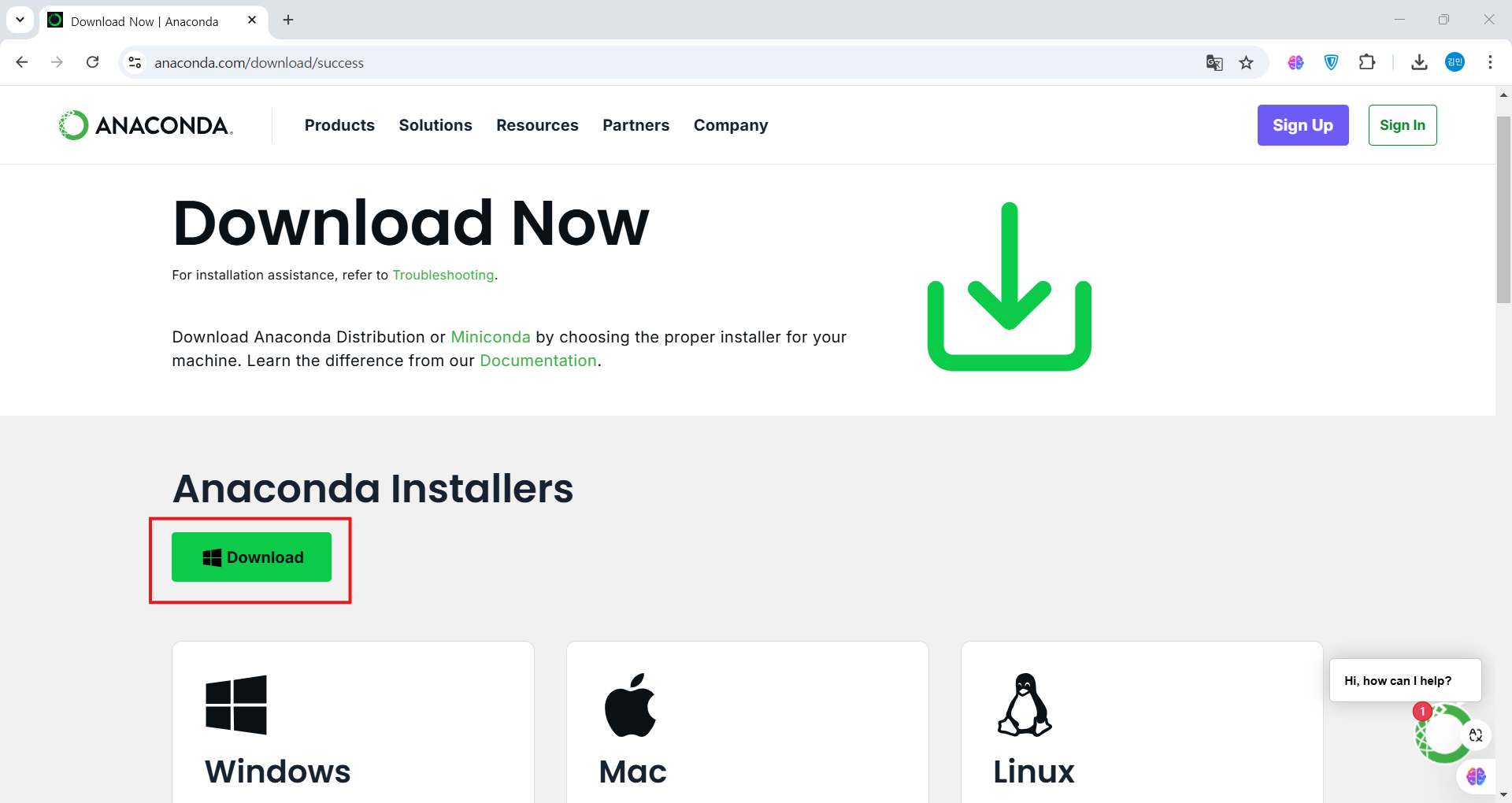The height and width of the screenshot is (803, 1512).
Task: Open a new browser tab
Action: (x=288, y=20)
